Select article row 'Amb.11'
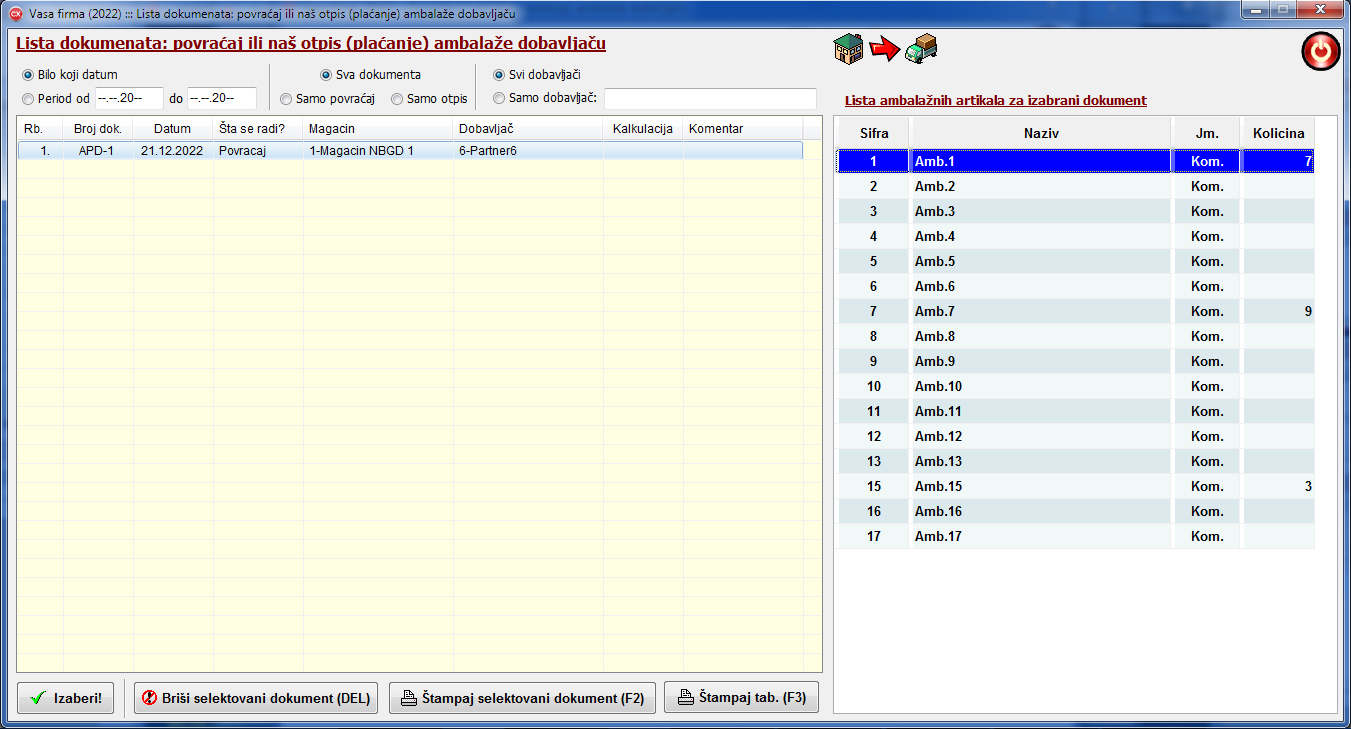 1075,411
